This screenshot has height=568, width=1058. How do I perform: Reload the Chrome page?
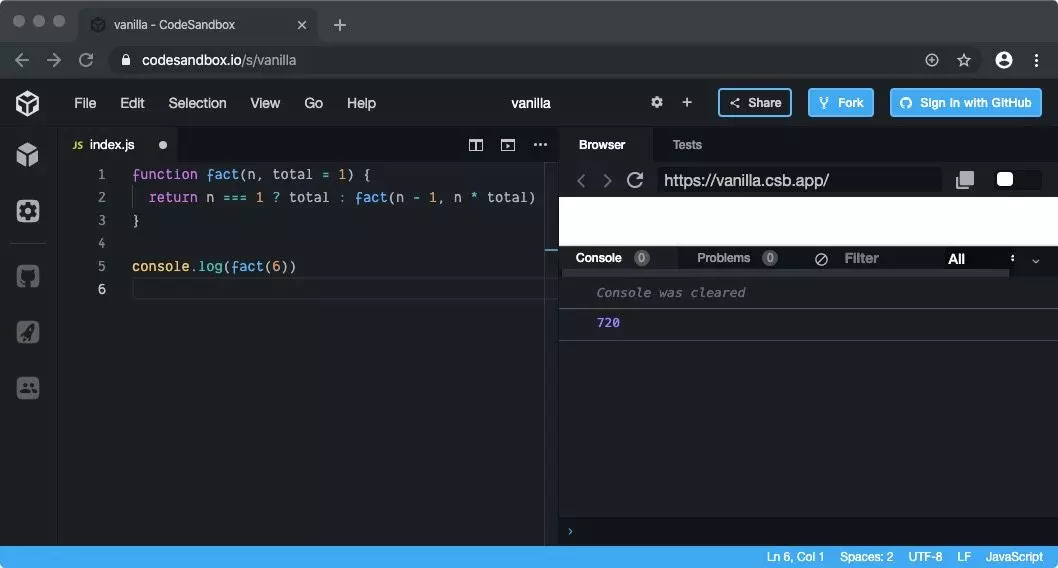[86, 60]
